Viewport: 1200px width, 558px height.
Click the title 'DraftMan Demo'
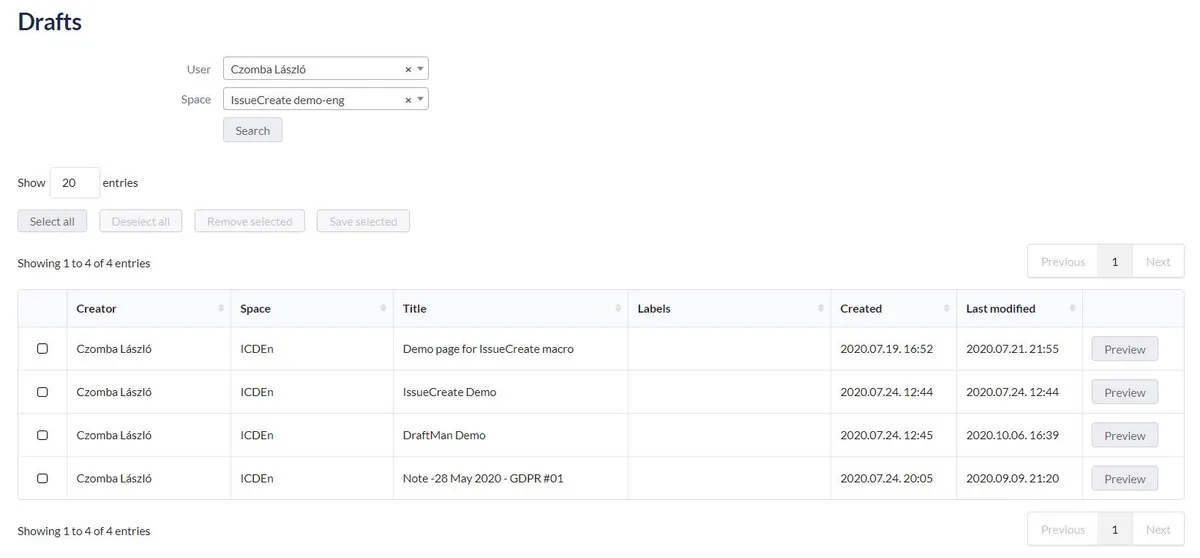444,435
